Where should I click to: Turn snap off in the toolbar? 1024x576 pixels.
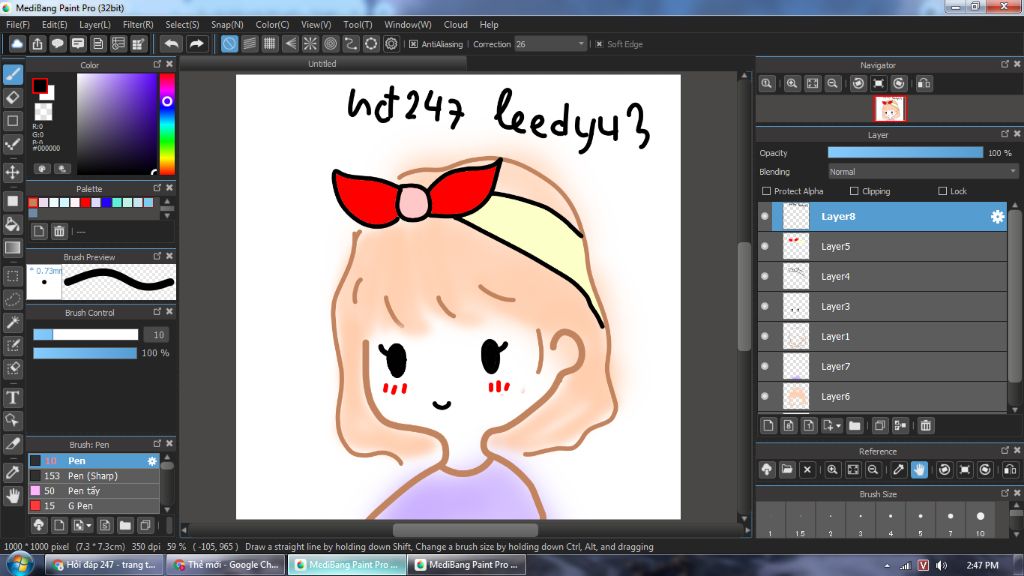click(x=229, y=44)
